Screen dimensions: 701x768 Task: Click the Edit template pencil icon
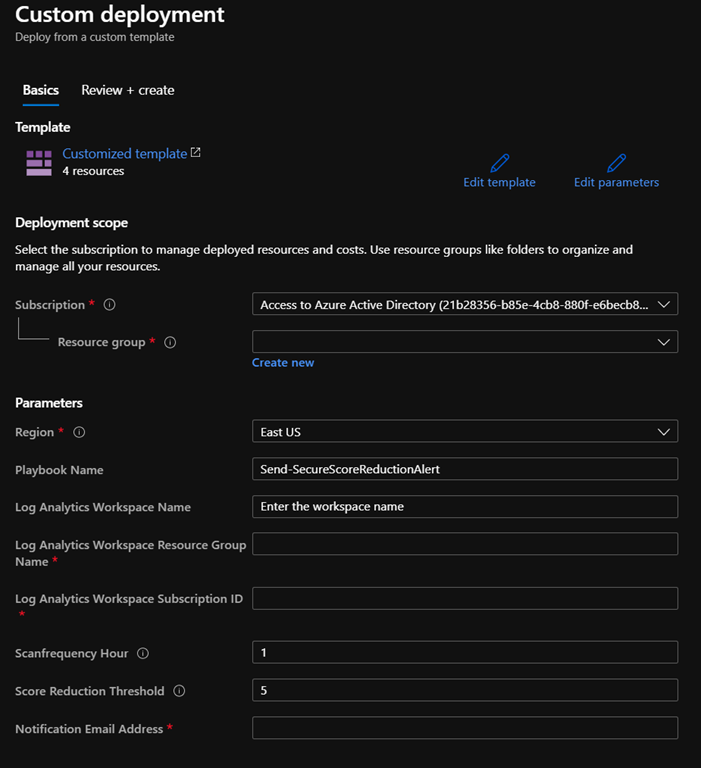coord(500,163)
